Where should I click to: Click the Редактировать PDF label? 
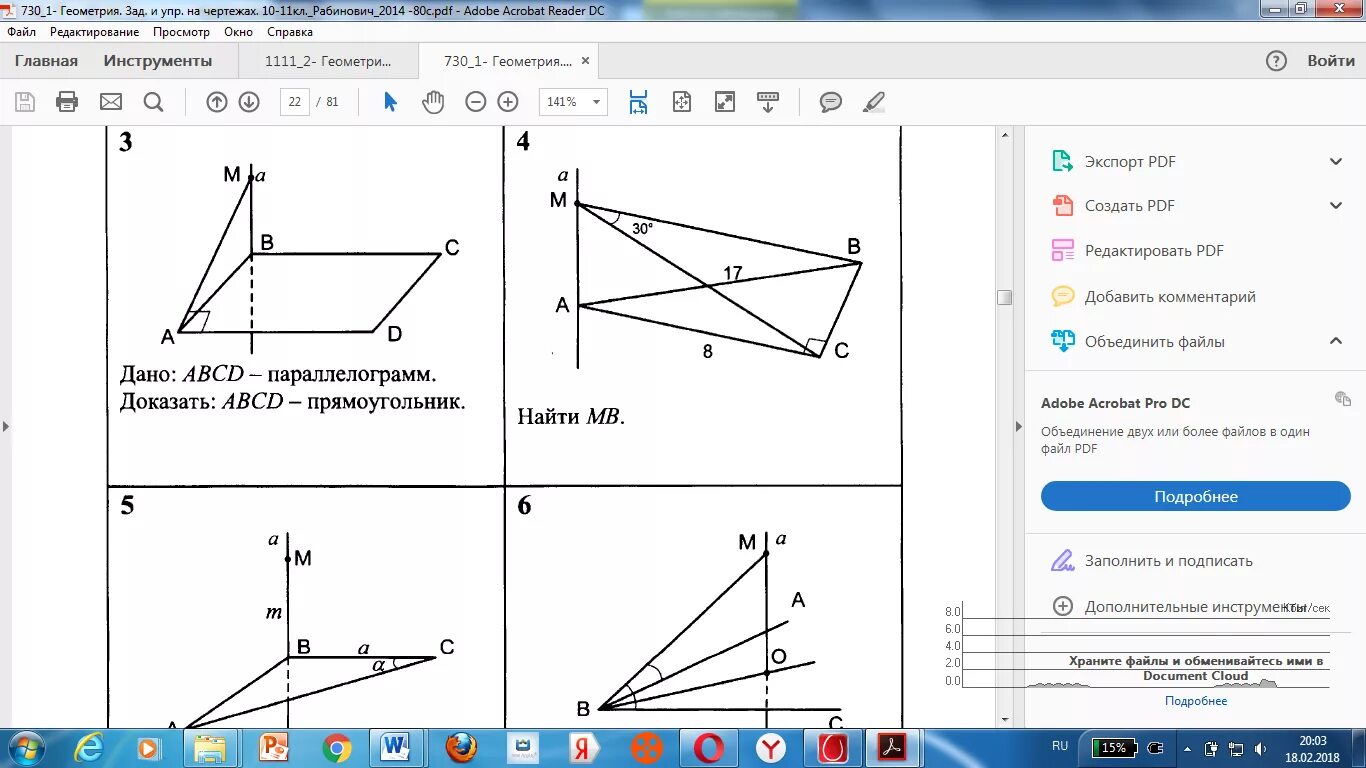point(1154,251)
